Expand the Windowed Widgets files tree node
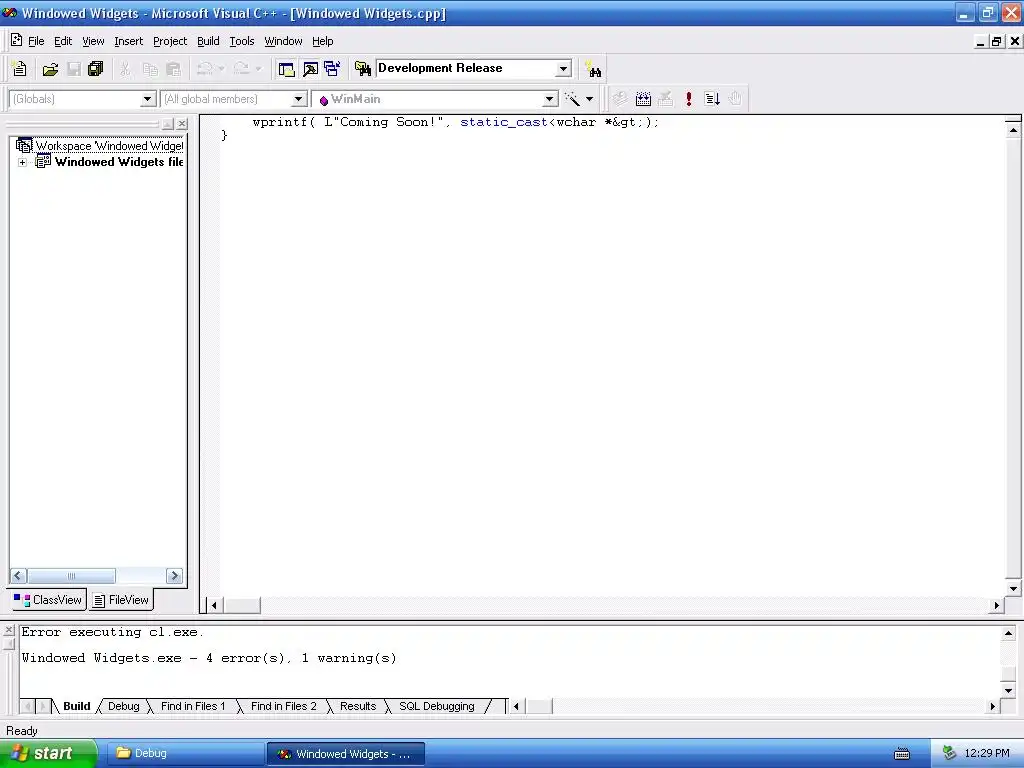This screenshot has height=768, width=1024. point(22,162)
